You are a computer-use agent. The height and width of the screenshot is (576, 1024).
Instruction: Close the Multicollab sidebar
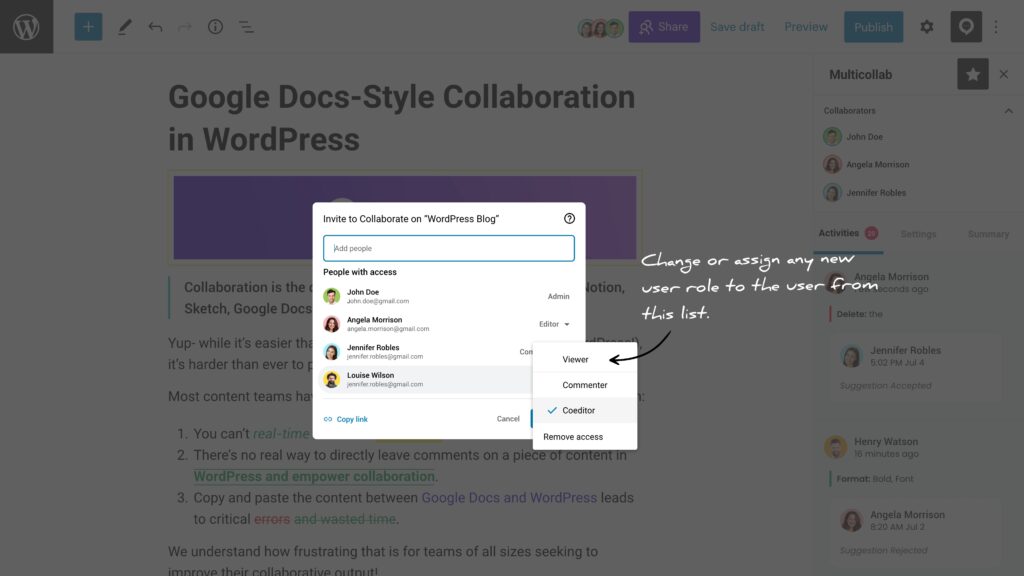[1004, 74]
